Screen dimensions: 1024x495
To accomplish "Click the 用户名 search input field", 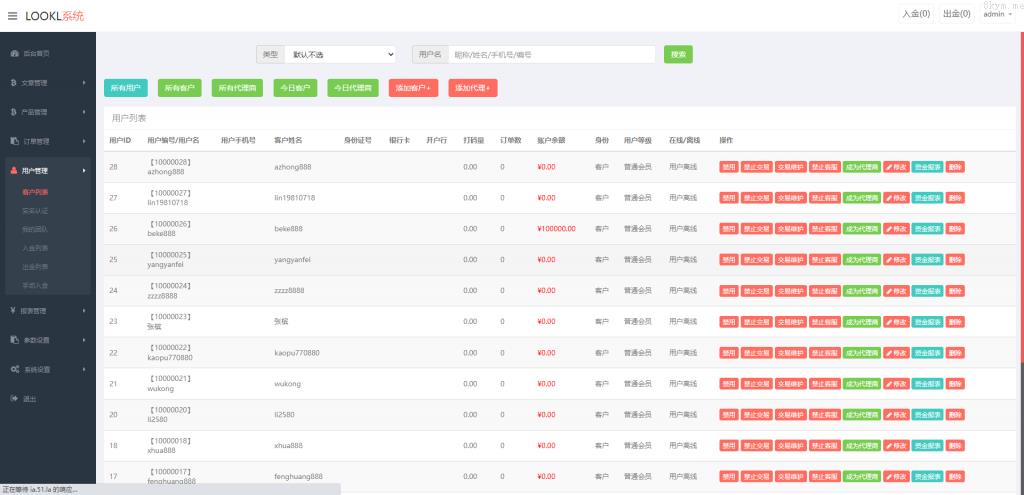I will pyautogui.click(x=552, y=55).
